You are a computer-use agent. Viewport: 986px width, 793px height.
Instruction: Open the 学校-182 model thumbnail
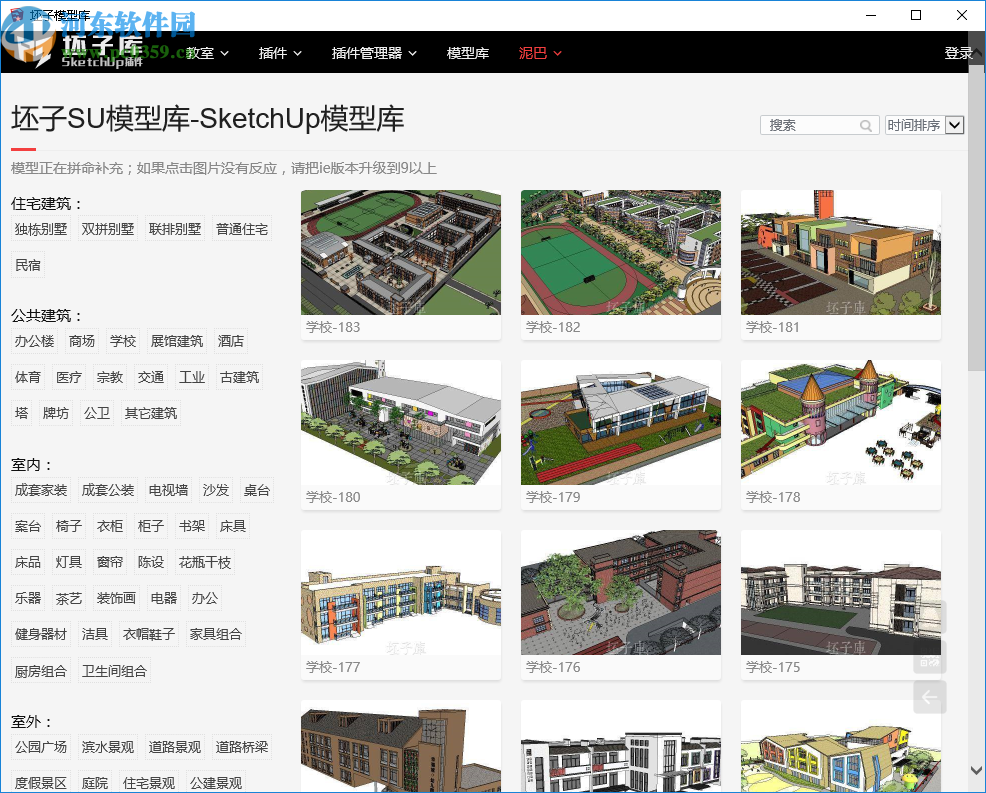click(621, 252)
